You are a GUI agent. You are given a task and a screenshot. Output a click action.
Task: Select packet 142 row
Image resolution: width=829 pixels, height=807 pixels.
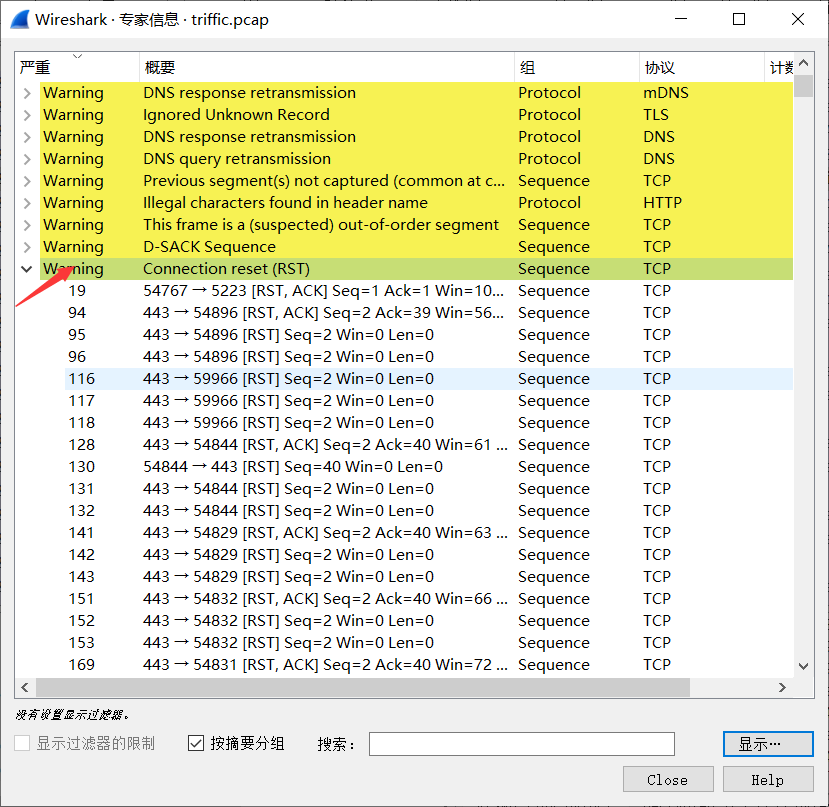pos(429,555)
